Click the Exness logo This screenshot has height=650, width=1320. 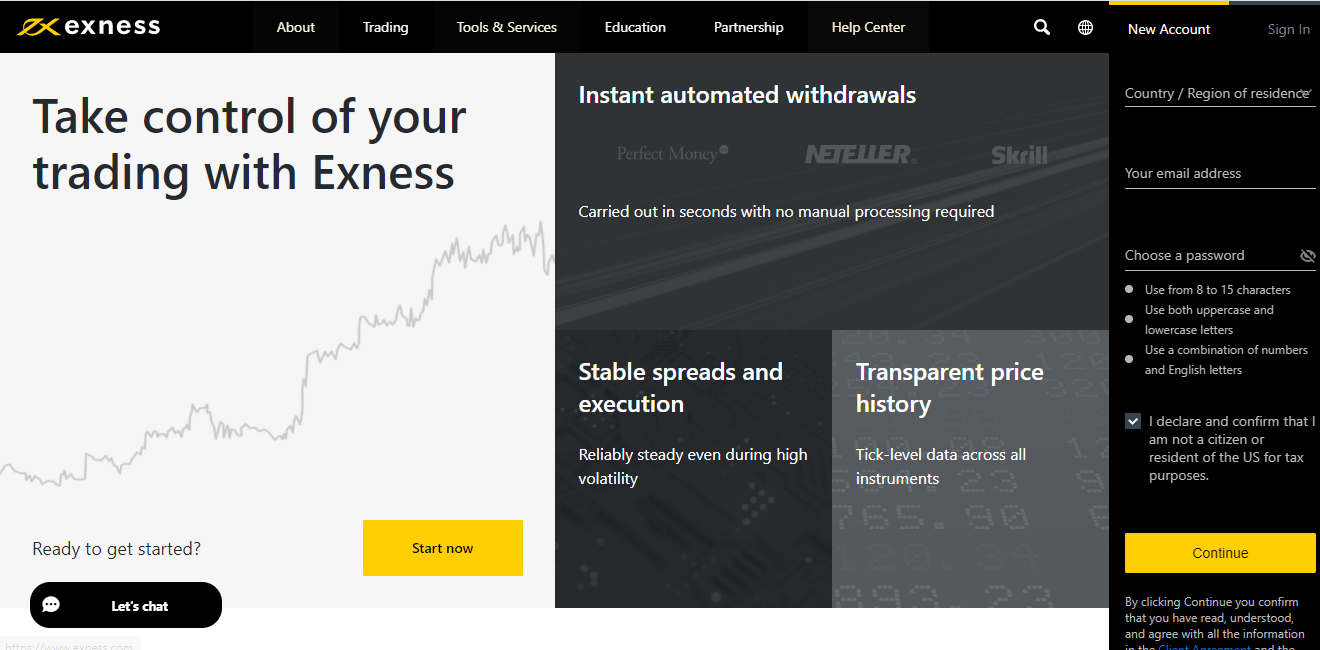(x=88, y=27)
